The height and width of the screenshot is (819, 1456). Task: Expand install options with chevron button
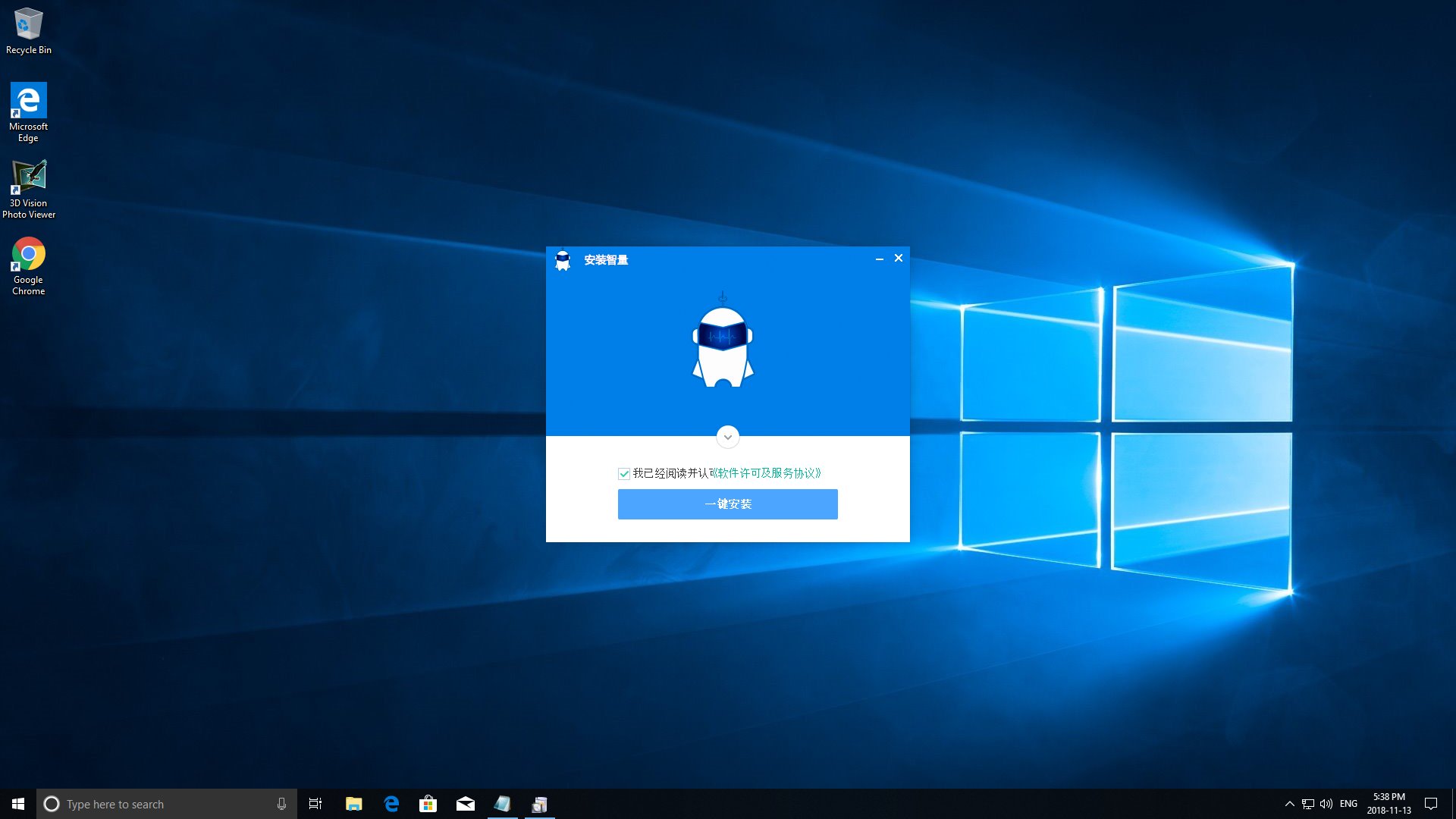click(727, 437)
